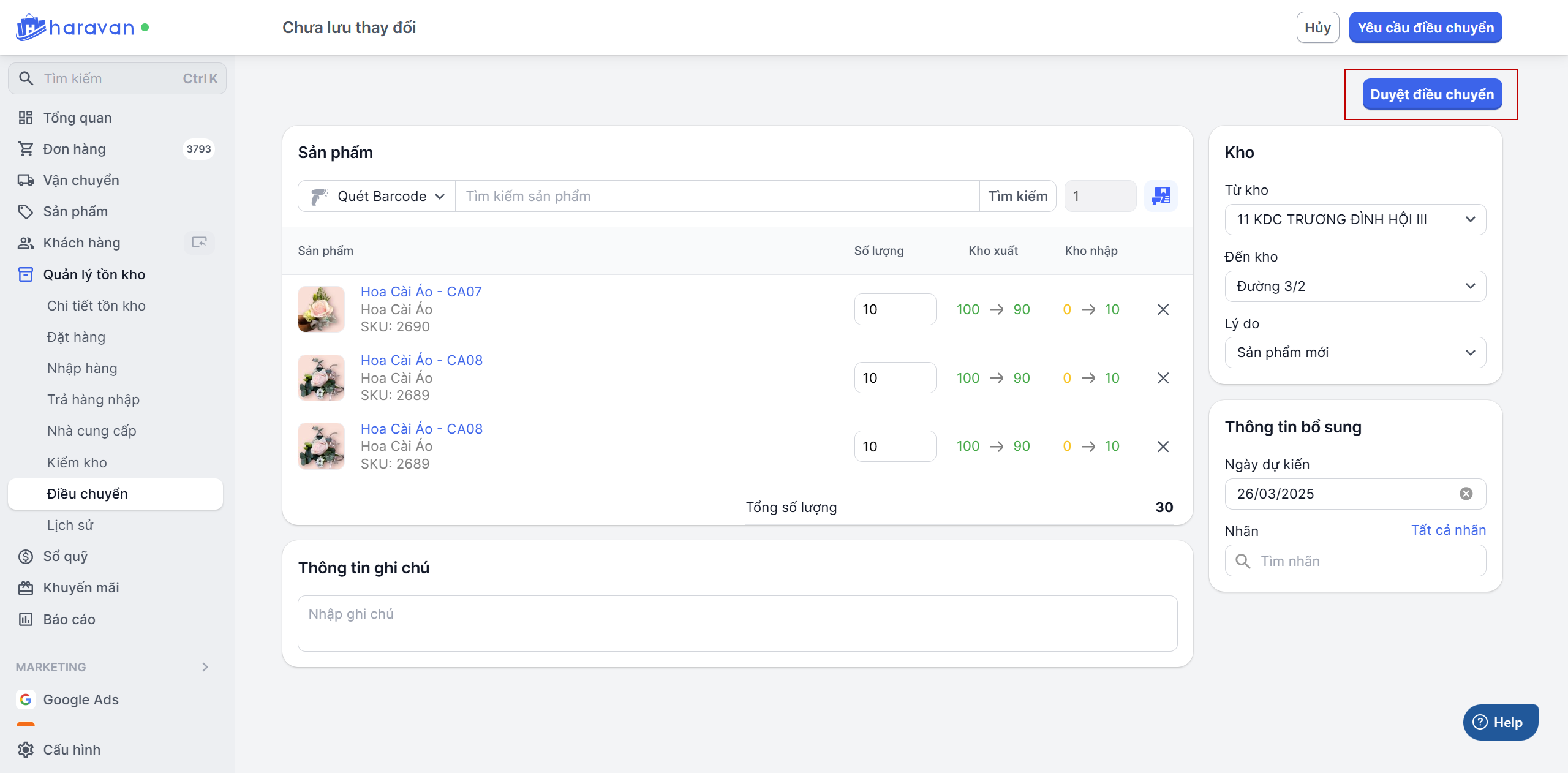1568x773 pixels.
Task: Expand the Quét Barcode dropdown
Action: pos(377,196)
